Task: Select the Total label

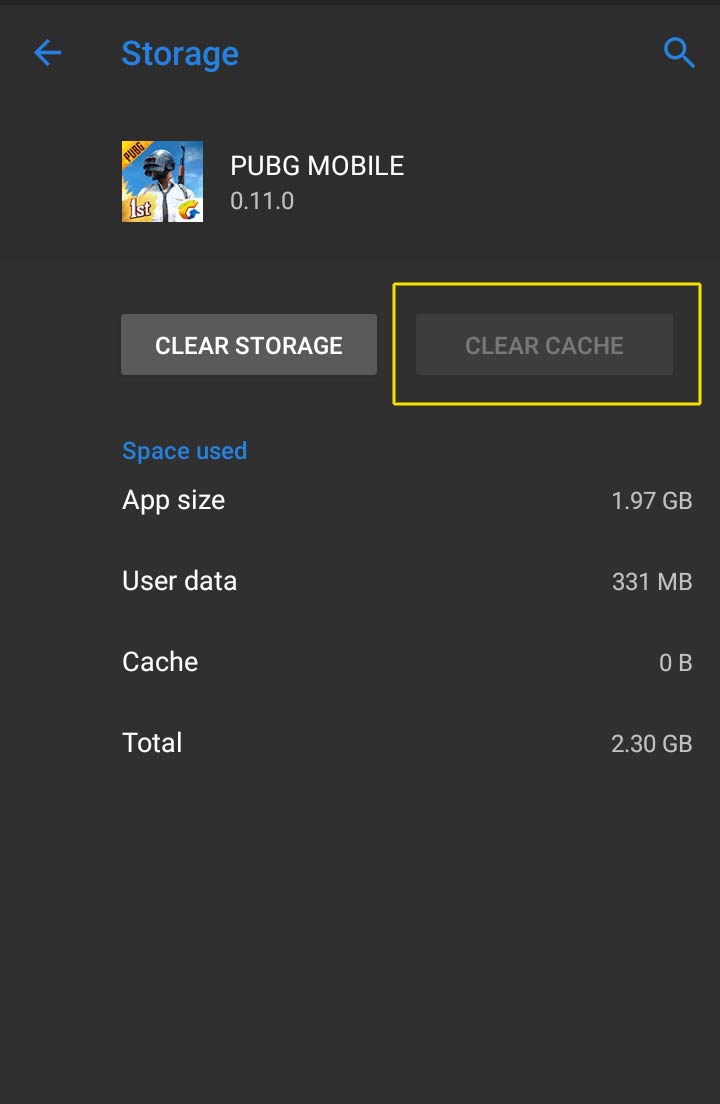Action: click(152, 743)
